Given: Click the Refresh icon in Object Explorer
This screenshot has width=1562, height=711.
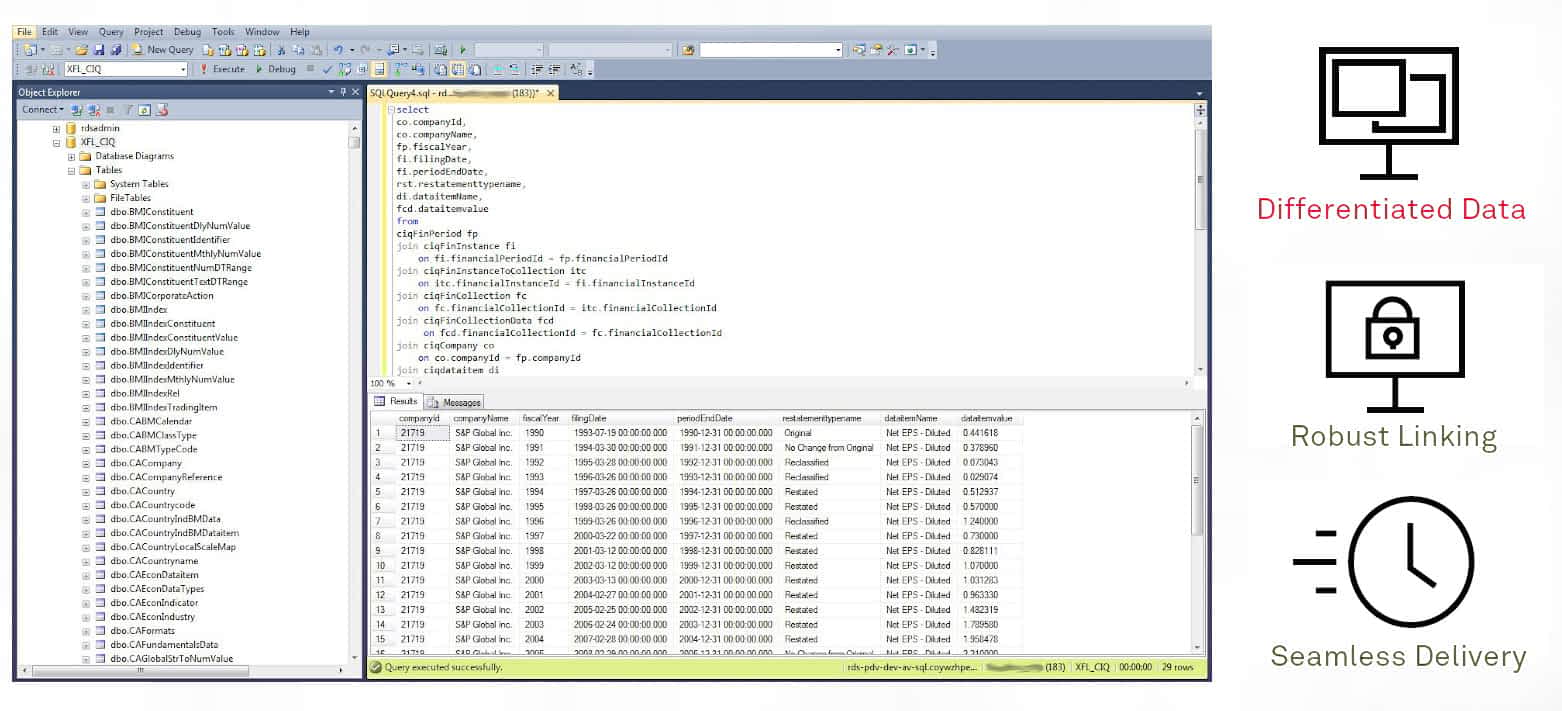Looking at the screenshot, I should point(145,110).
